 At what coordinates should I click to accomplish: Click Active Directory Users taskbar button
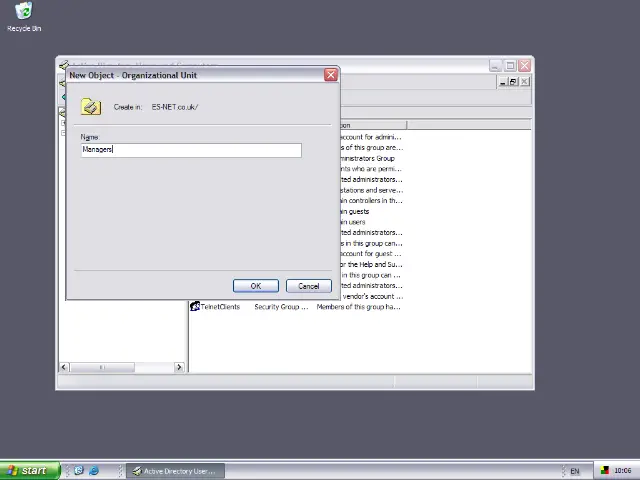[x=176, y=471]
